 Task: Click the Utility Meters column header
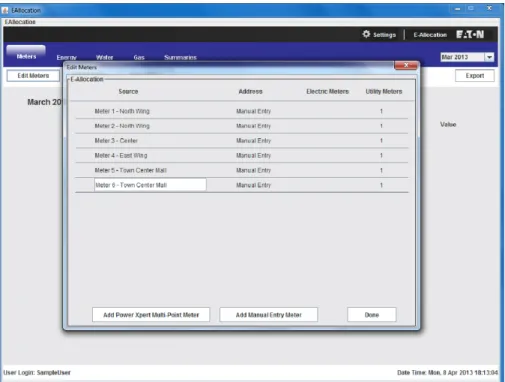[x=384, y=91]
